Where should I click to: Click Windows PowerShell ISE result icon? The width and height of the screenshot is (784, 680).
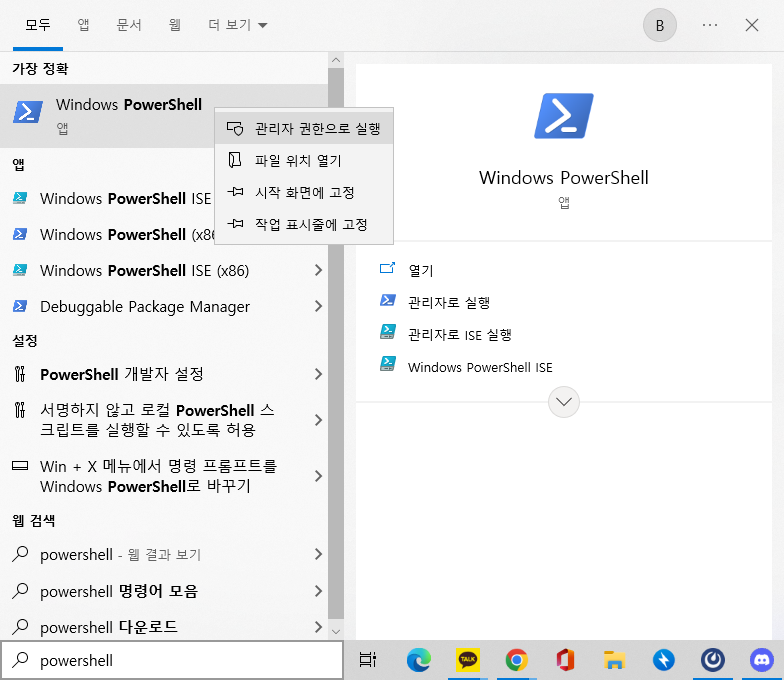point(20,198)
